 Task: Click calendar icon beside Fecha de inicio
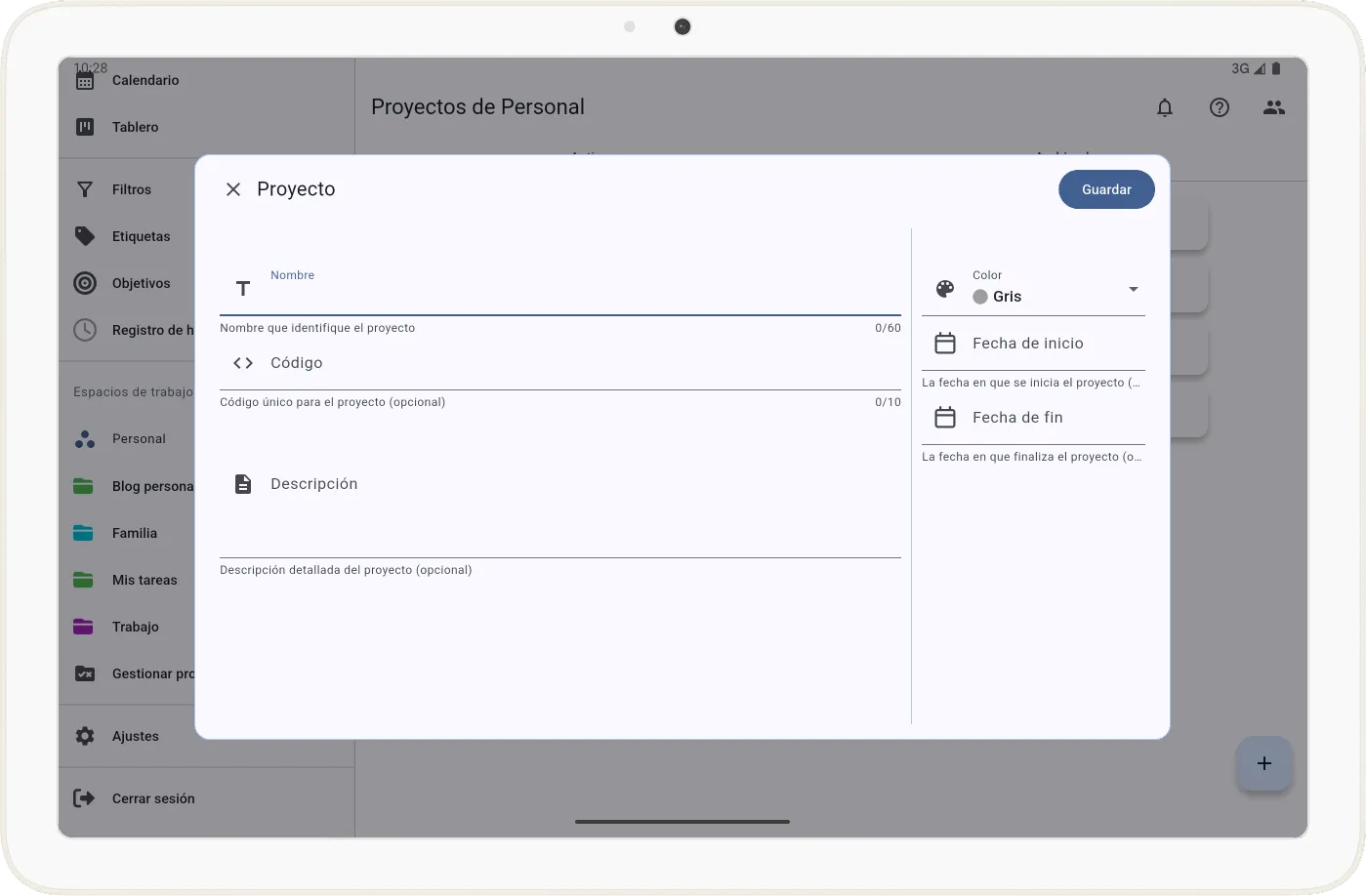point(945,344)
